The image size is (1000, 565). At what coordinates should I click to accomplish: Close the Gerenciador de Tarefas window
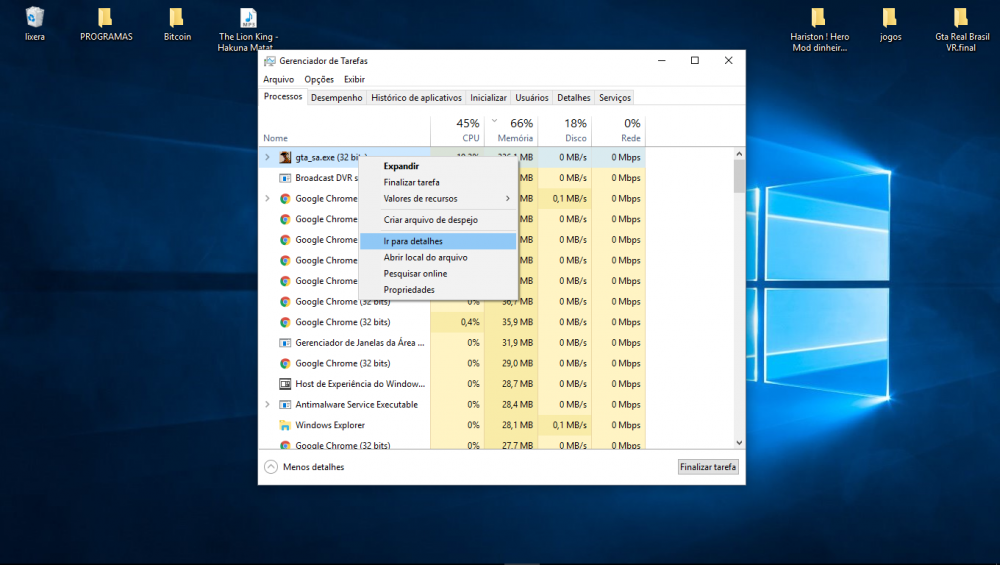728,61
